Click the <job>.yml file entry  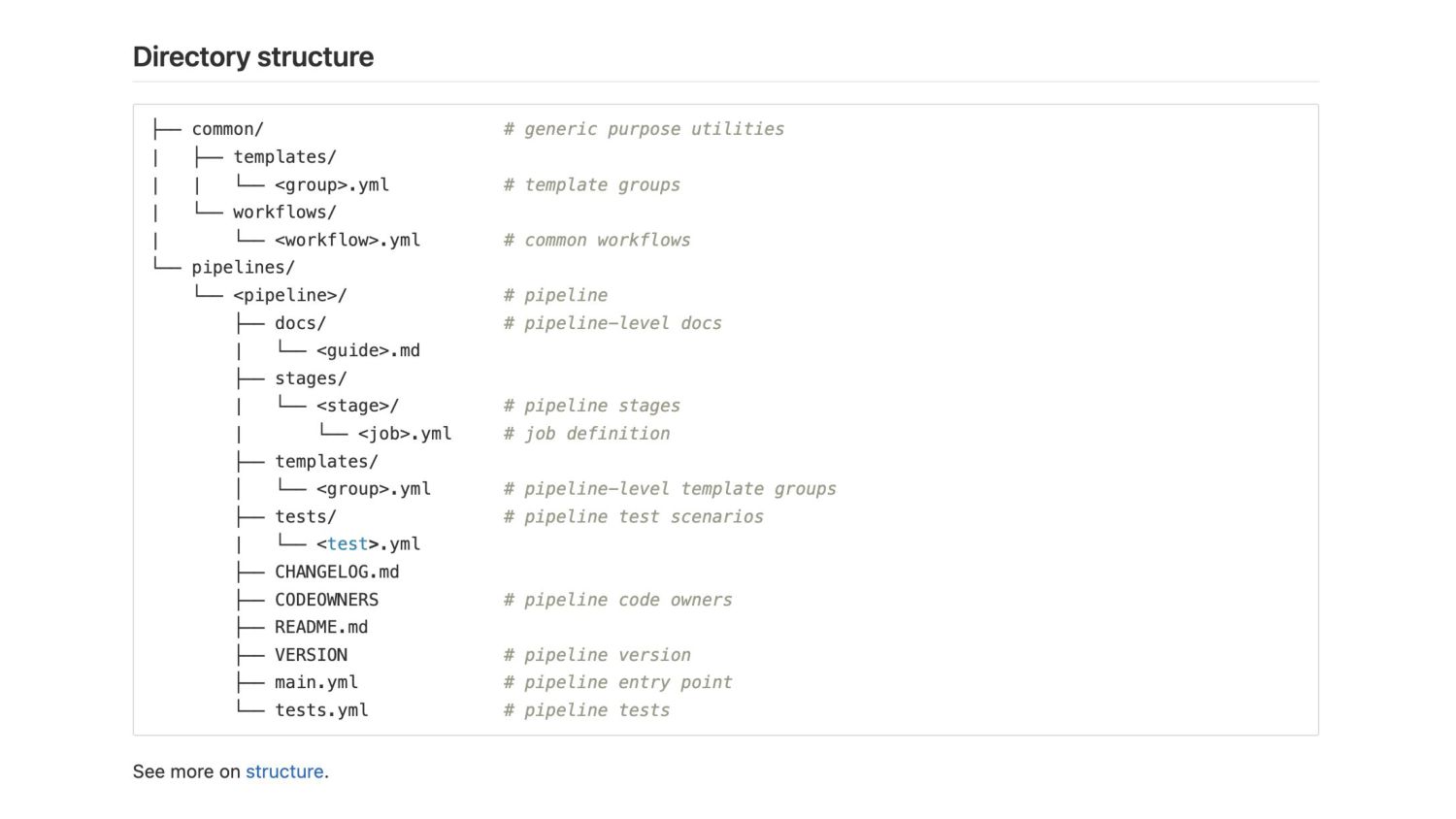tap(404, 434)
